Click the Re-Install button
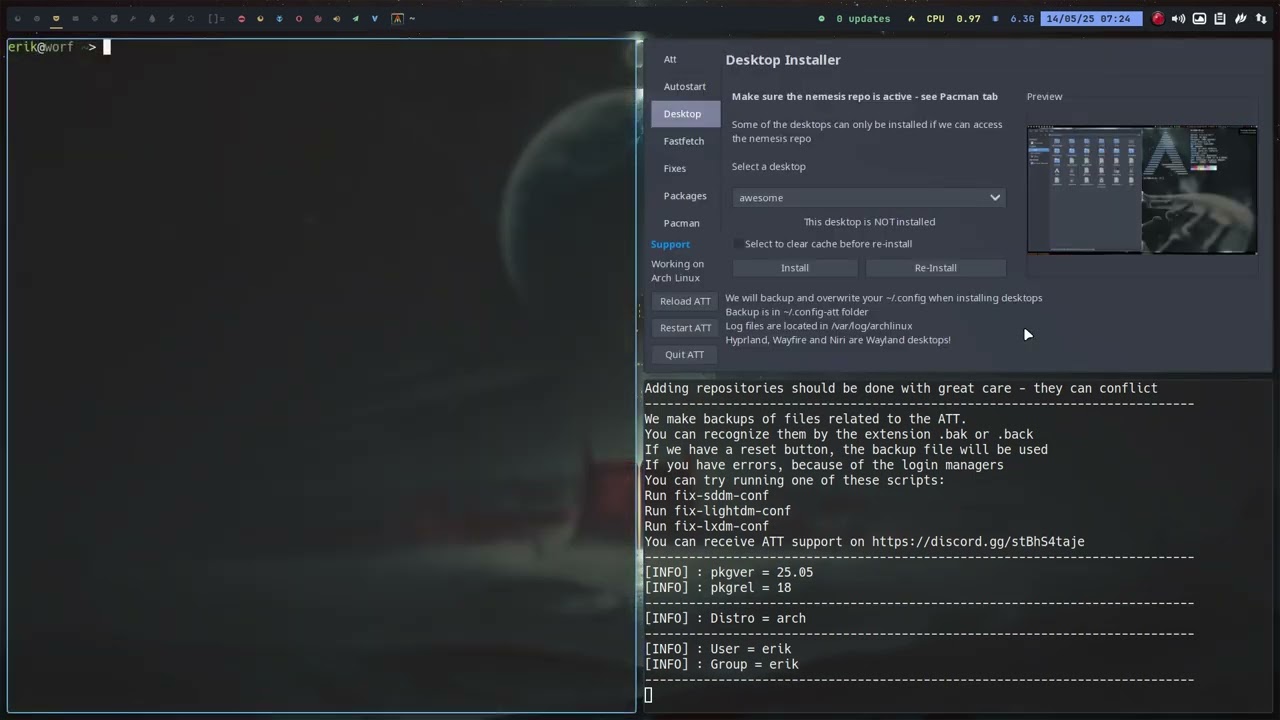 coord(935,268)
